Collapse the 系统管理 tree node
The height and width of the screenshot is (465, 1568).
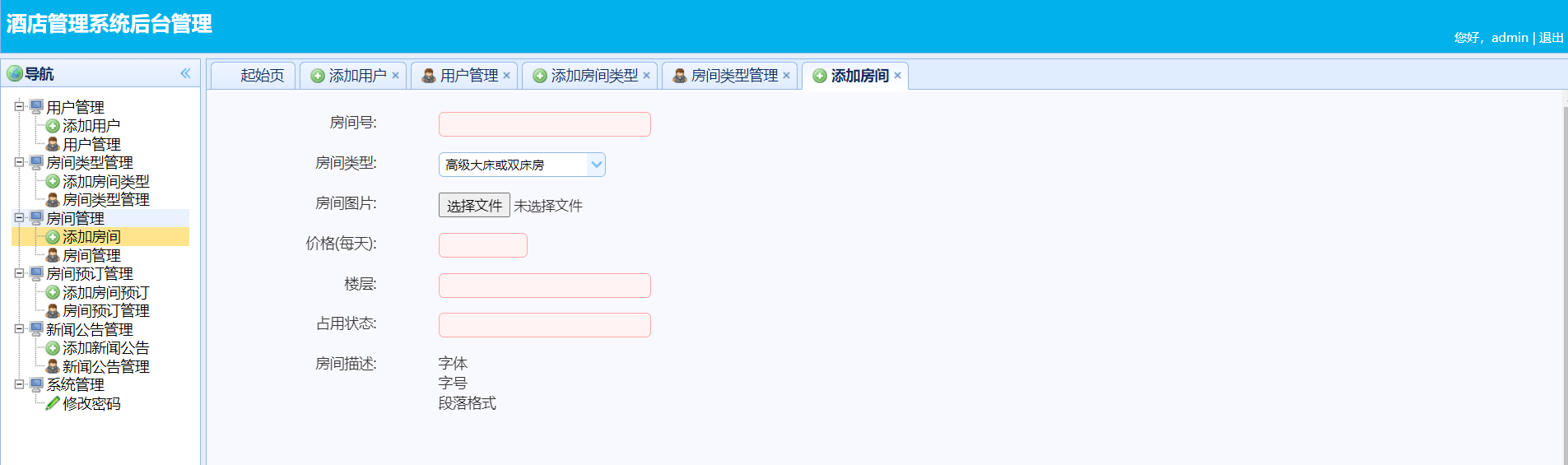click(x=19, y=384)
